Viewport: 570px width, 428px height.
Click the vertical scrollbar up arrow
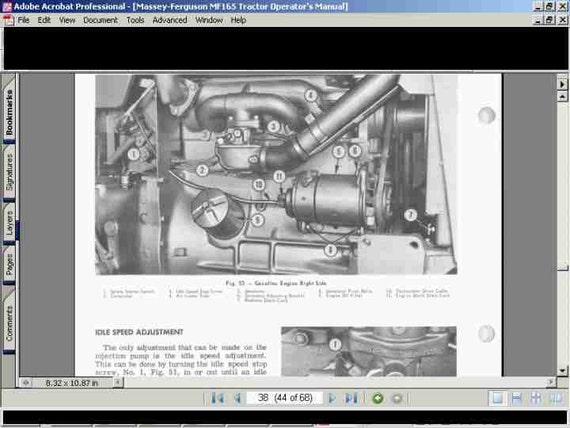pos(562,97)
